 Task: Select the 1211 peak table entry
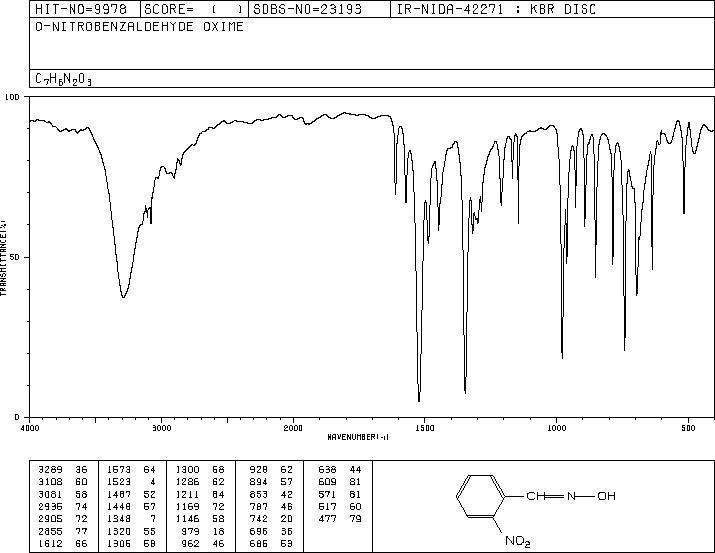tap(200, 494)
